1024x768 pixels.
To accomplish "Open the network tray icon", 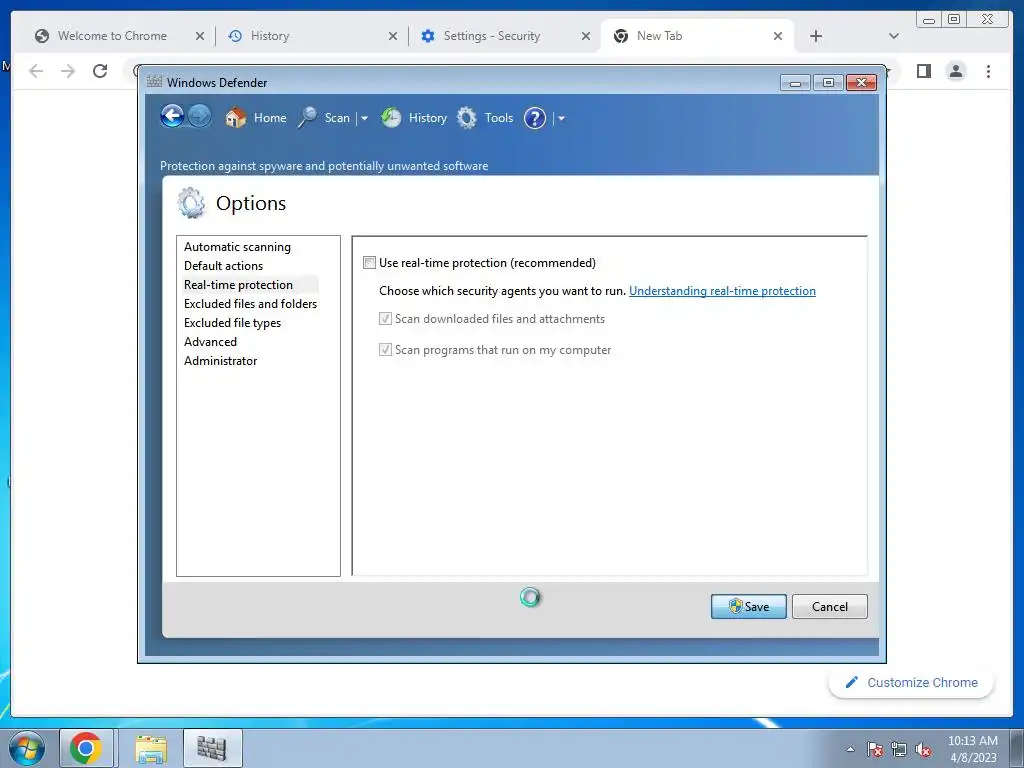I will point(899,749).
